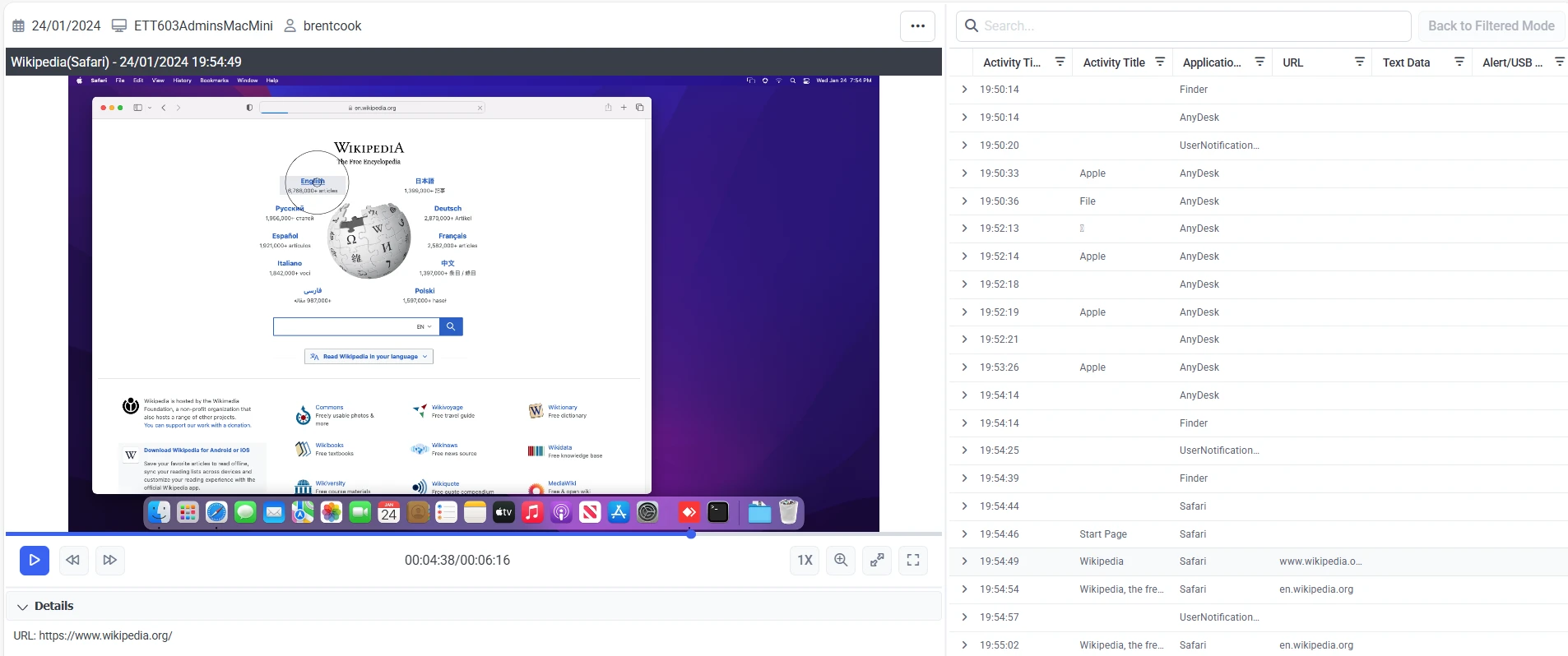Filter the Activity Title column
This screenshot has width=1568, height=656.
1160,62
